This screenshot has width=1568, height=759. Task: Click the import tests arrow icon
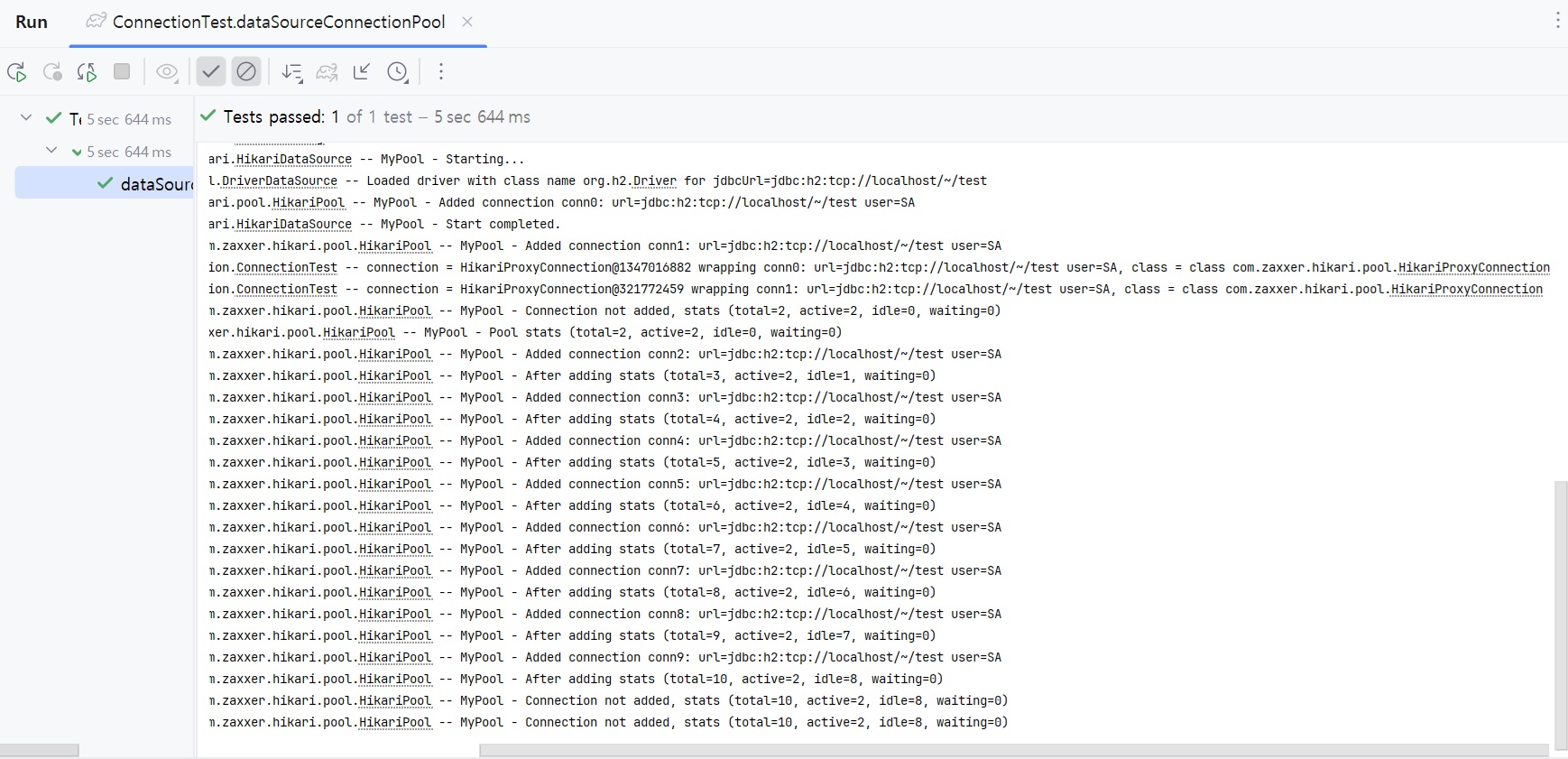(x=362, y=72)
